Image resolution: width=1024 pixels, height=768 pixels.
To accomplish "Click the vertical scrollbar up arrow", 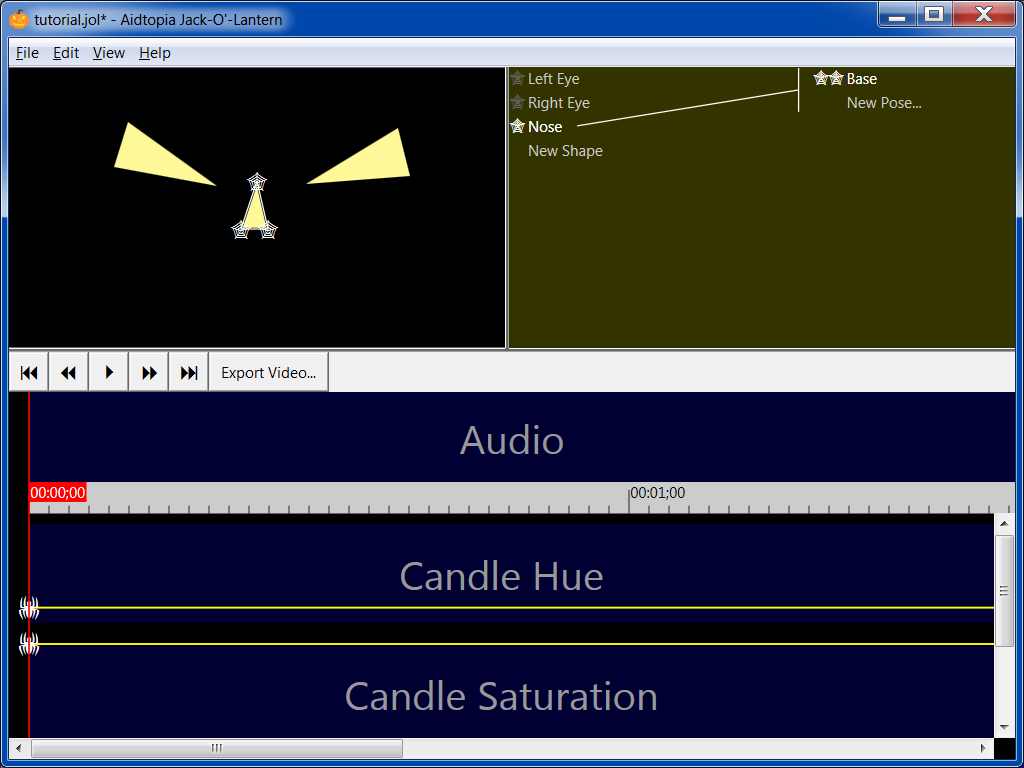I will [1004, 524].
